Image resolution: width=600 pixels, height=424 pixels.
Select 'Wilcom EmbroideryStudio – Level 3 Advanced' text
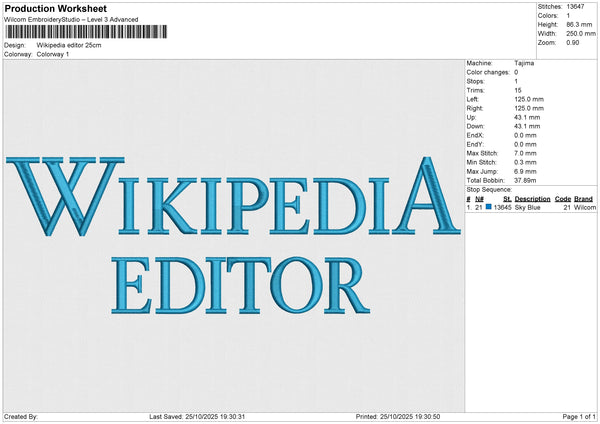(71, 20)
